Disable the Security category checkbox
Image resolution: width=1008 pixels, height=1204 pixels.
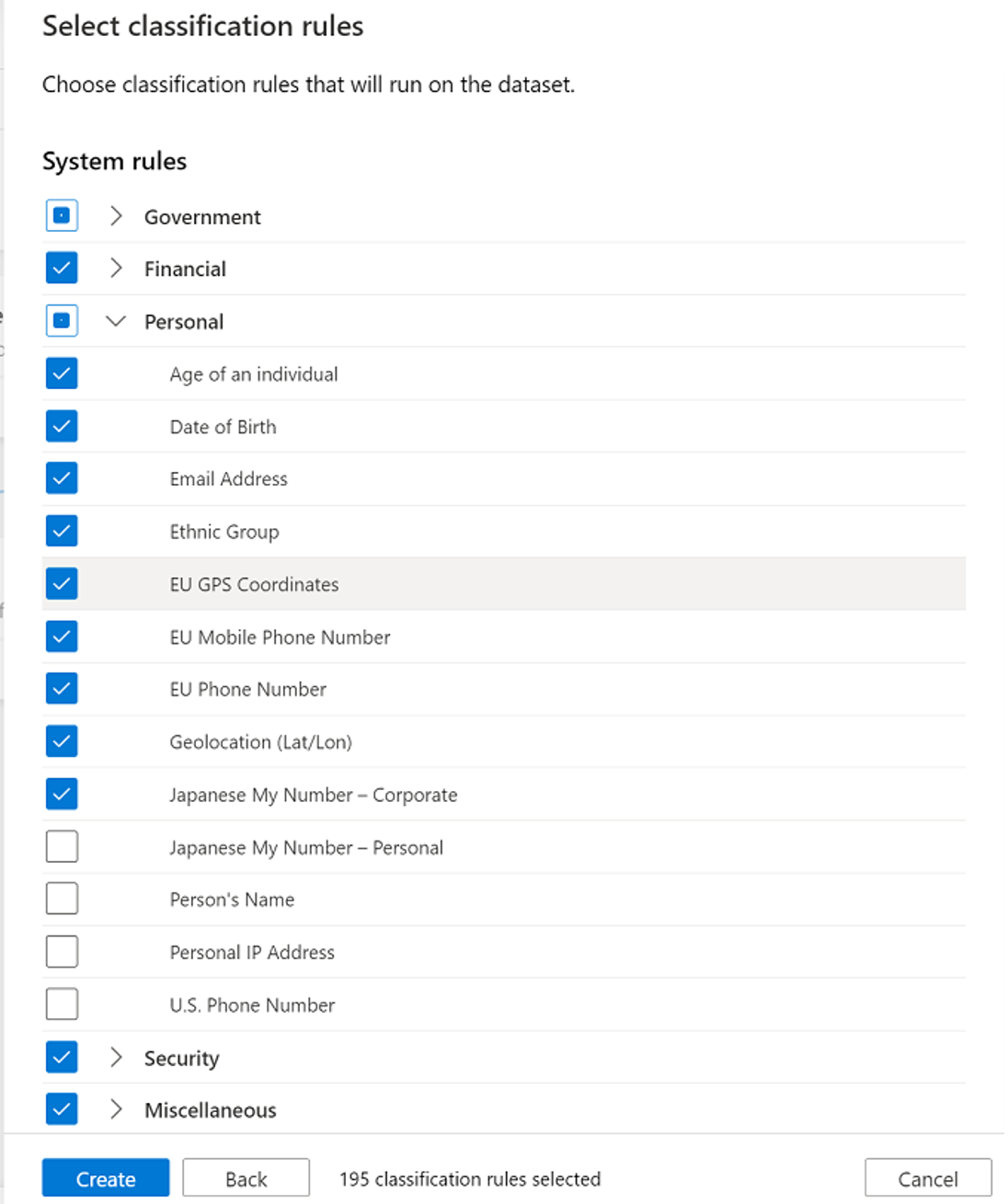(x=61, y=1058)
